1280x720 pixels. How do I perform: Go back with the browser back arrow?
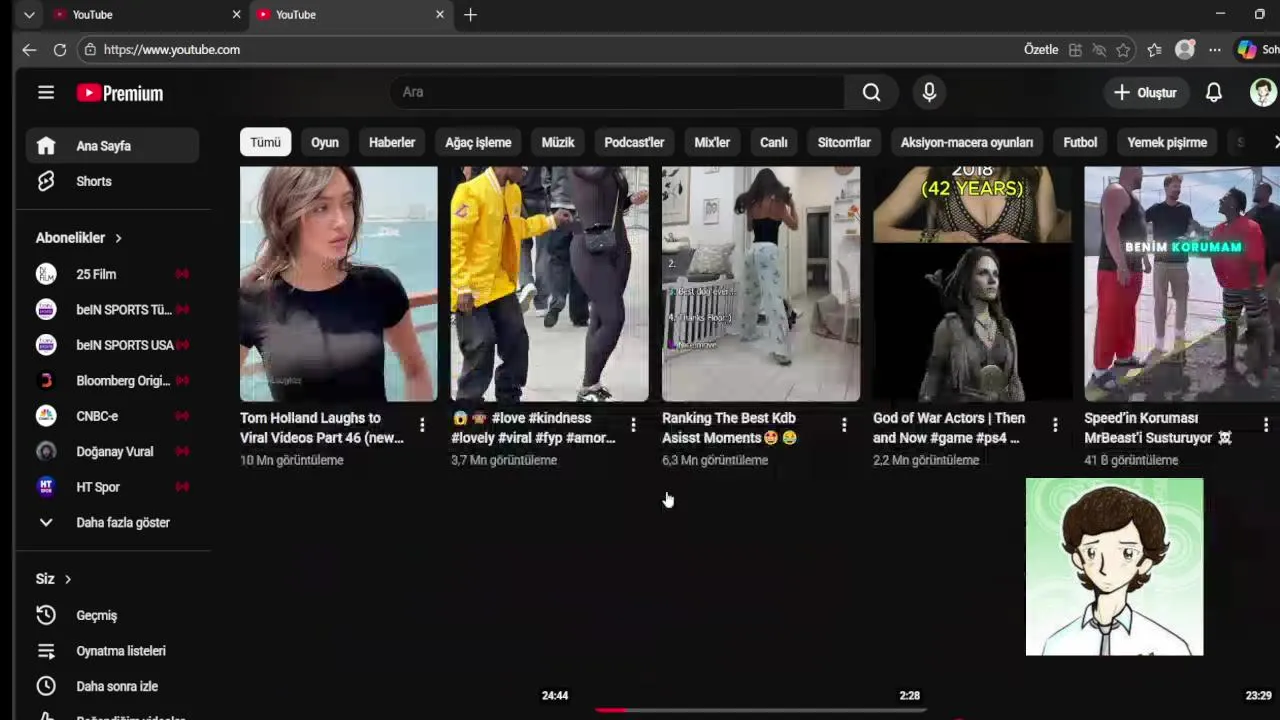29,50
